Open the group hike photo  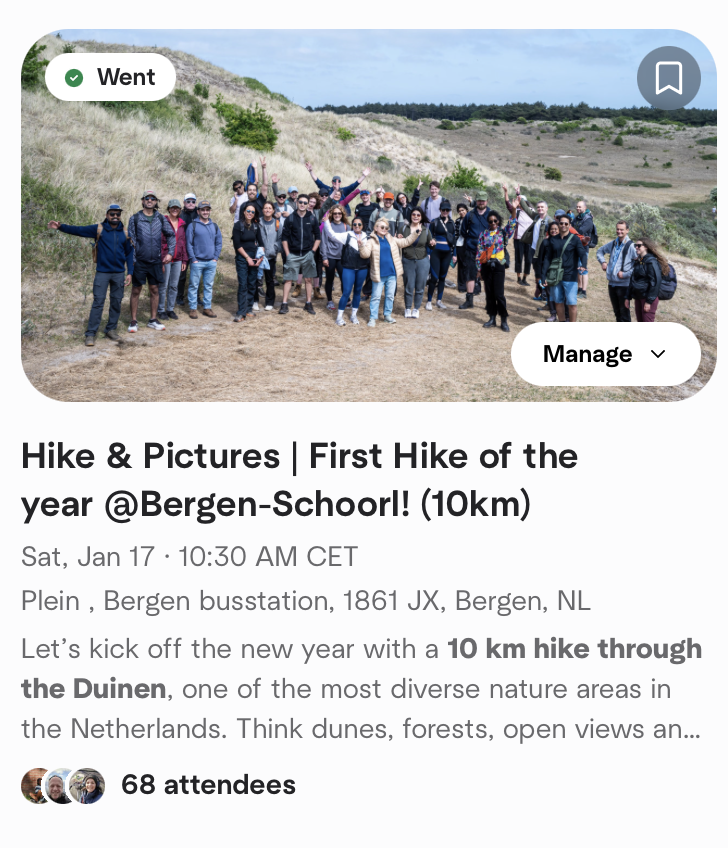tap(369, 215)
